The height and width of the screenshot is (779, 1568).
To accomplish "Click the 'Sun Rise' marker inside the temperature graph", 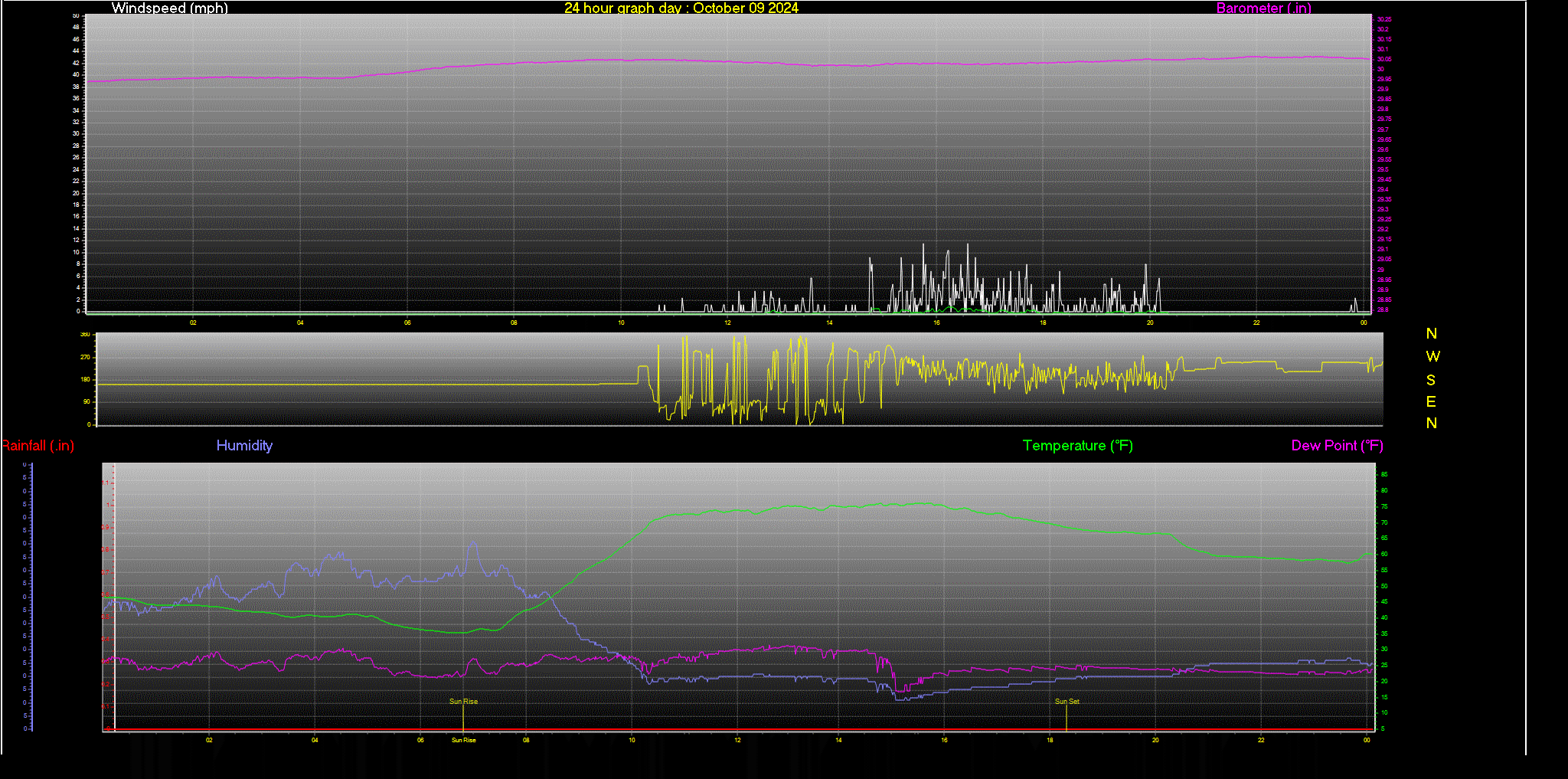I will [463, 701].
